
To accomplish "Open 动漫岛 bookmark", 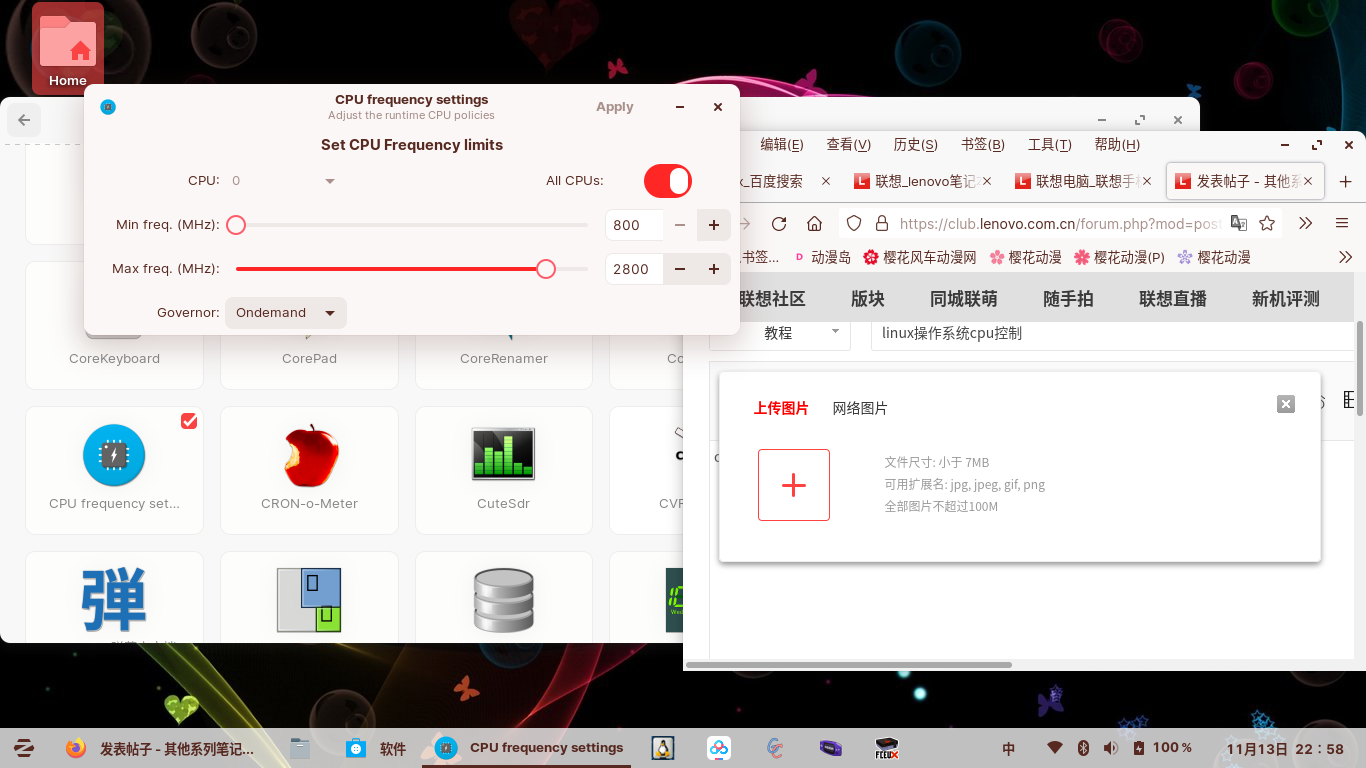I will (823, 257).
